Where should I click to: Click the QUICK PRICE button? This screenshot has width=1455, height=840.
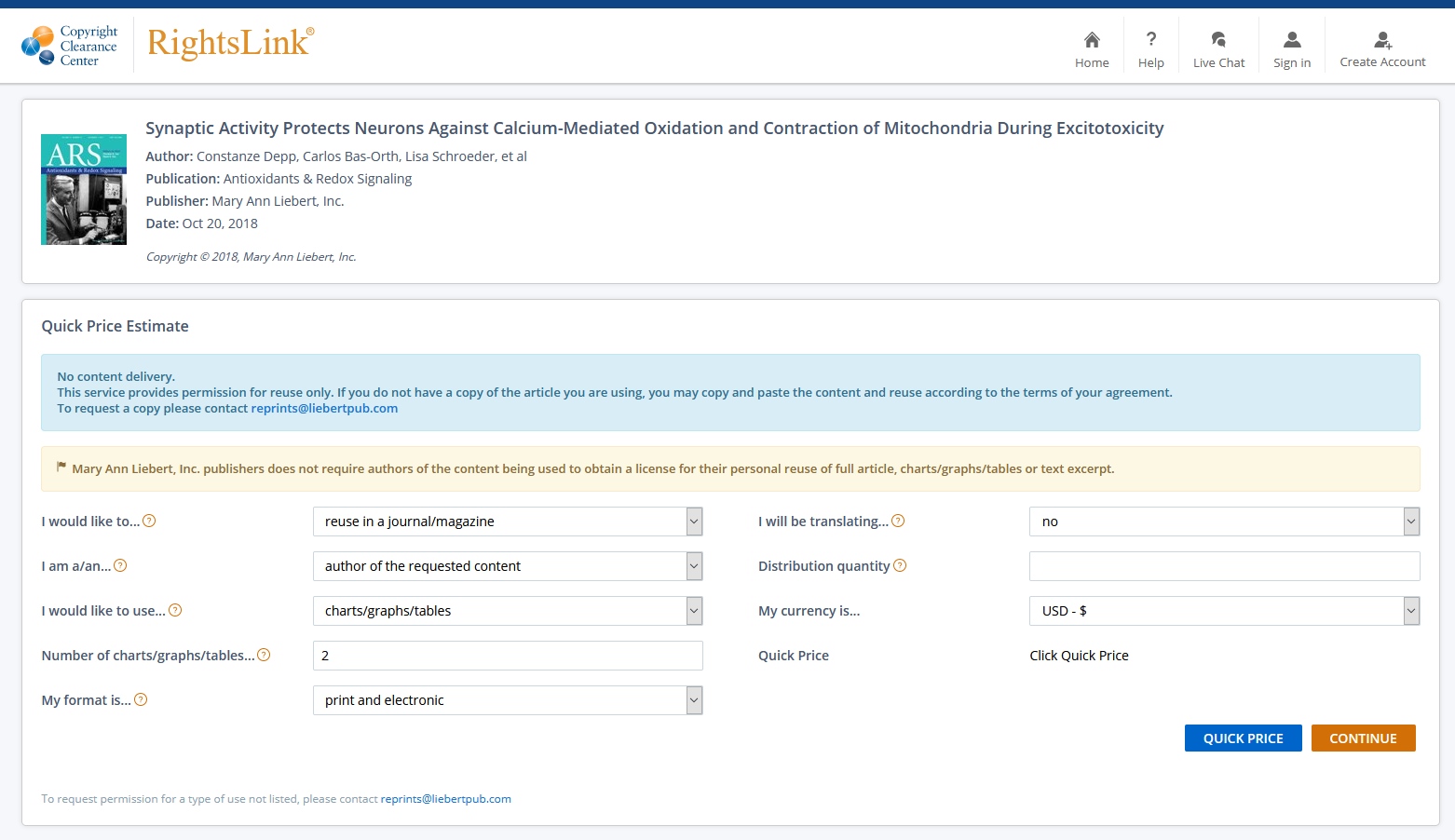point(1243,738)
